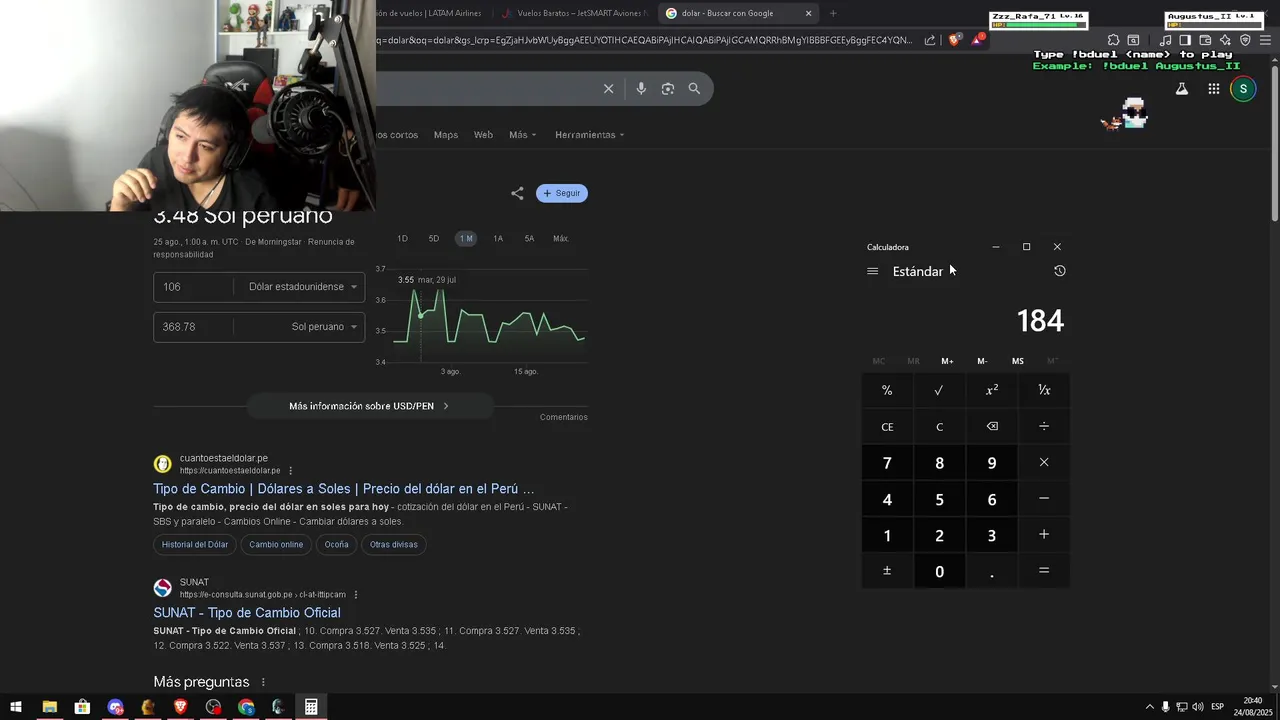This screenshot has height=720, width=1280.
Task: Switch to the Maps search tab
Action: [x=446, y=135]
